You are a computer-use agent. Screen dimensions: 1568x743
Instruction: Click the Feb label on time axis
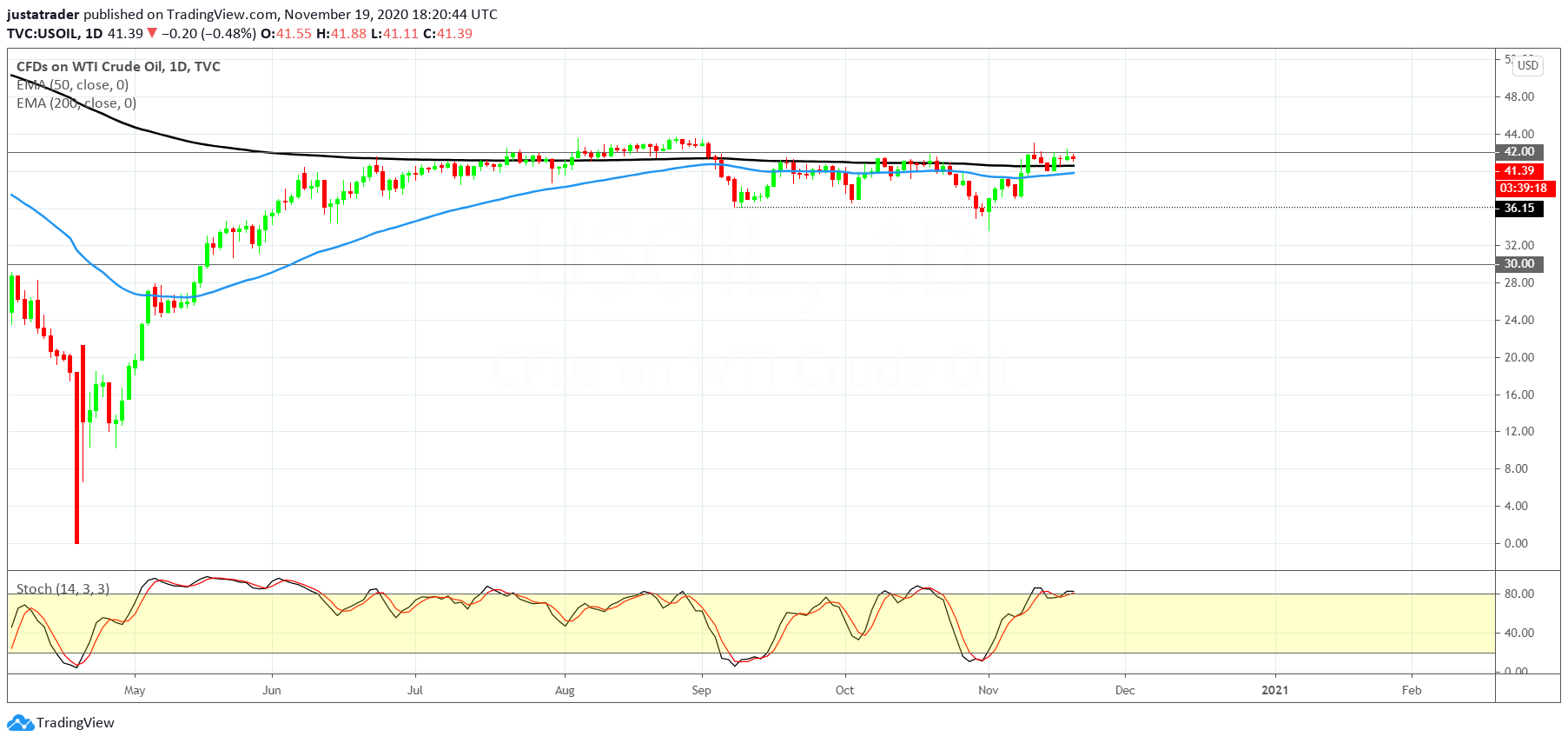[1412, 691]
